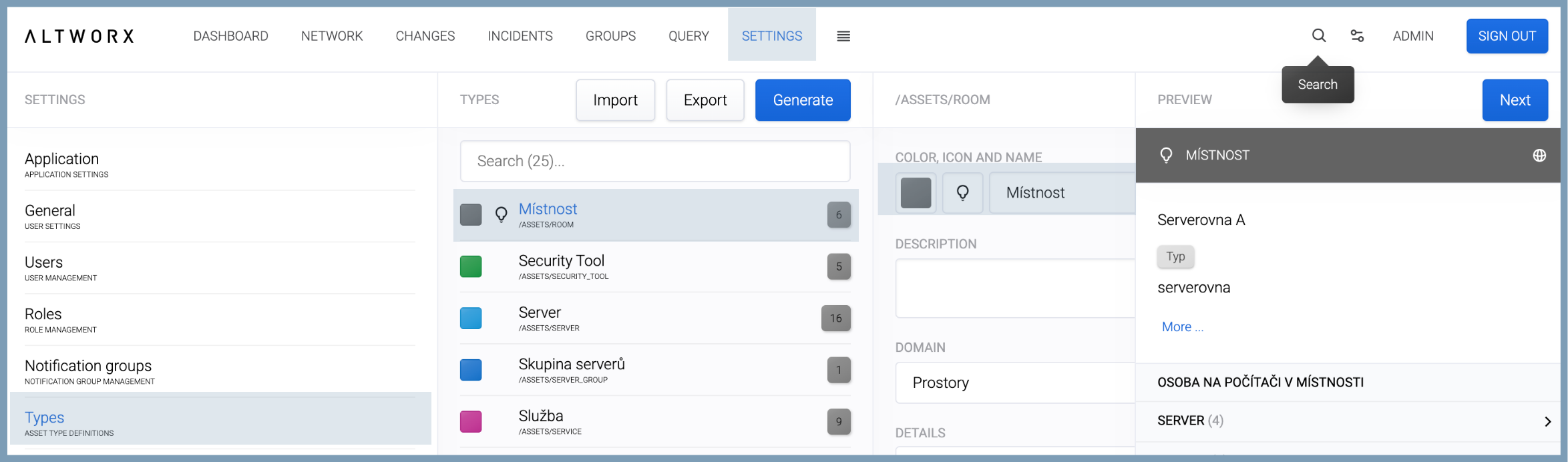Click the ALTWORX logo
The width and height of the screenshot is (1568, 462).
[79, 36]
